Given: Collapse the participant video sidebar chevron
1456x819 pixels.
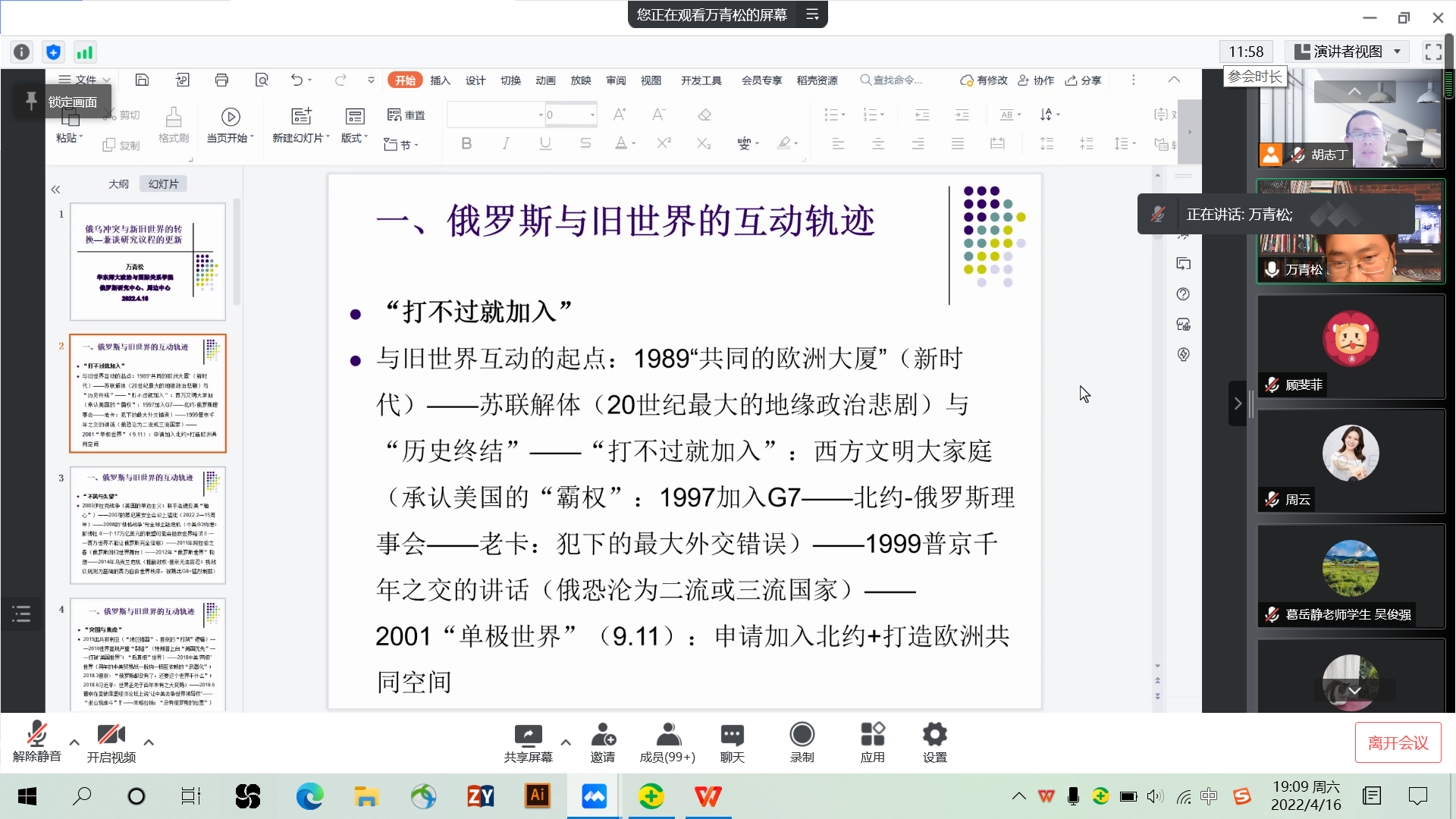Looking at the screenshot, I should pos(1238,403).
